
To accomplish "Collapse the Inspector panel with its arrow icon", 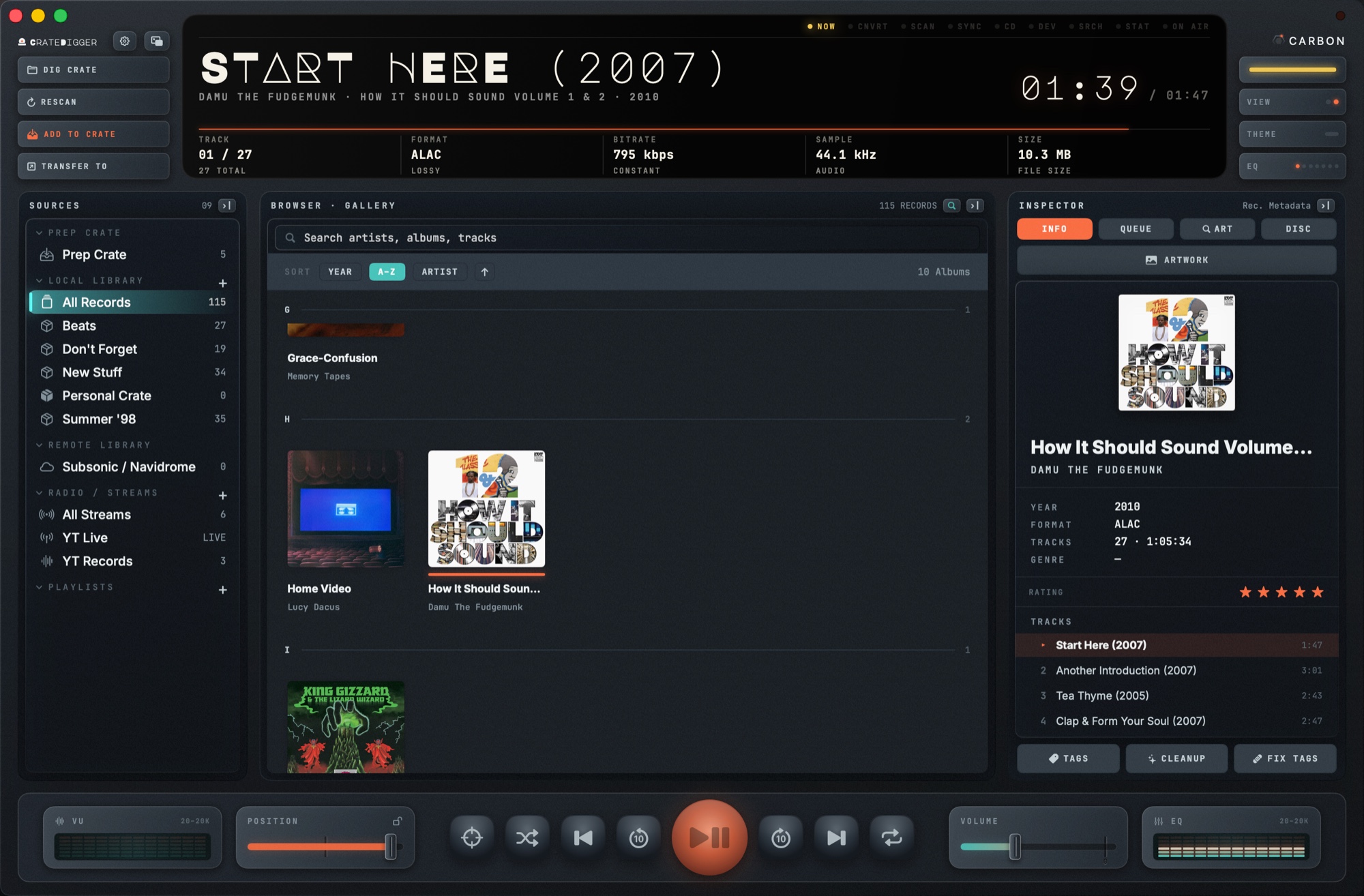I will [1326, 205].
